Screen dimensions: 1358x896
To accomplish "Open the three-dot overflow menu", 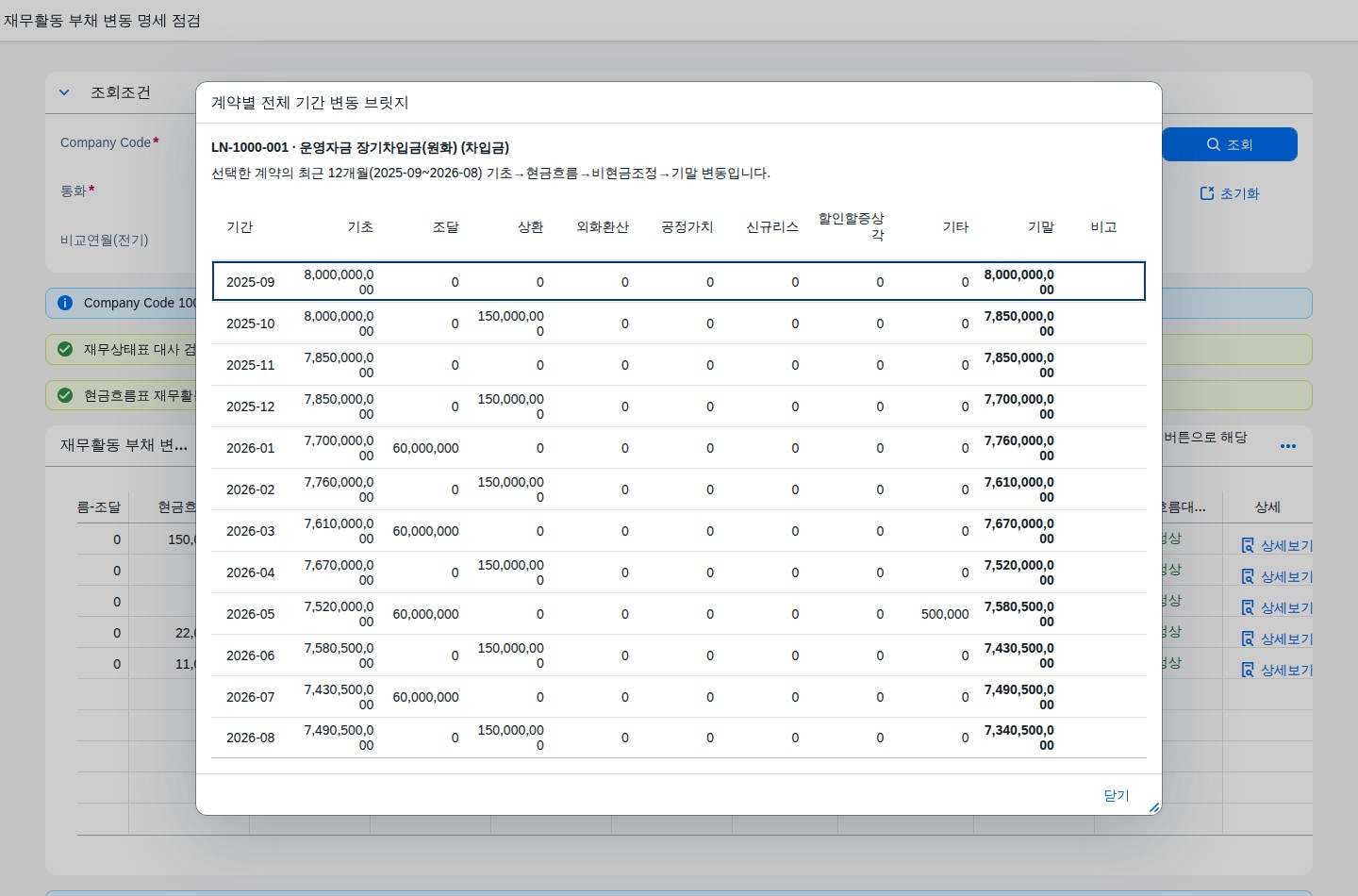I will (x=1288, y=445).
